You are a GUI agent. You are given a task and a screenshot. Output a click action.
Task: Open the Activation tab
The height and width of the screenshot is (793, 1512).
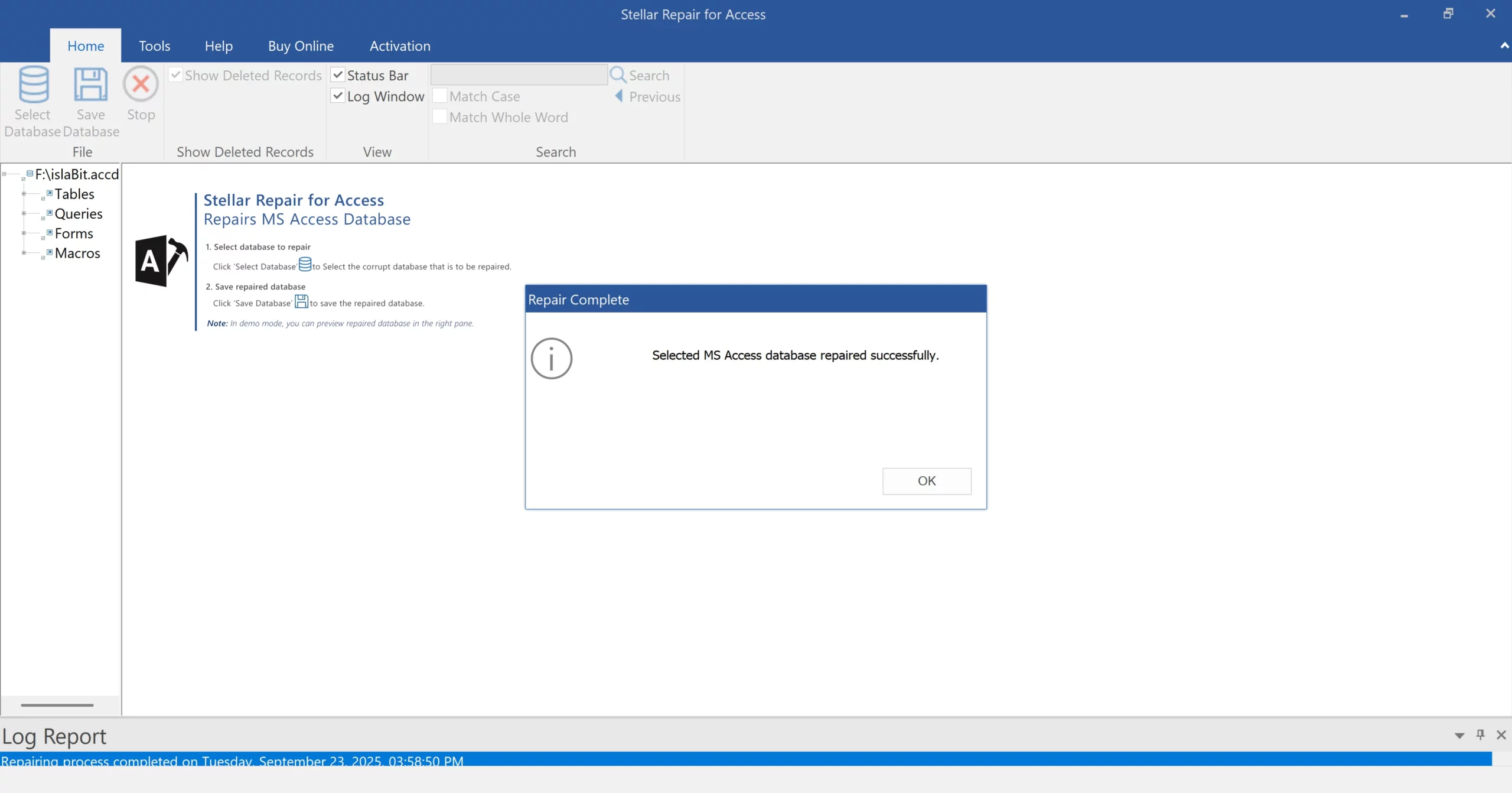pos(399,45)
